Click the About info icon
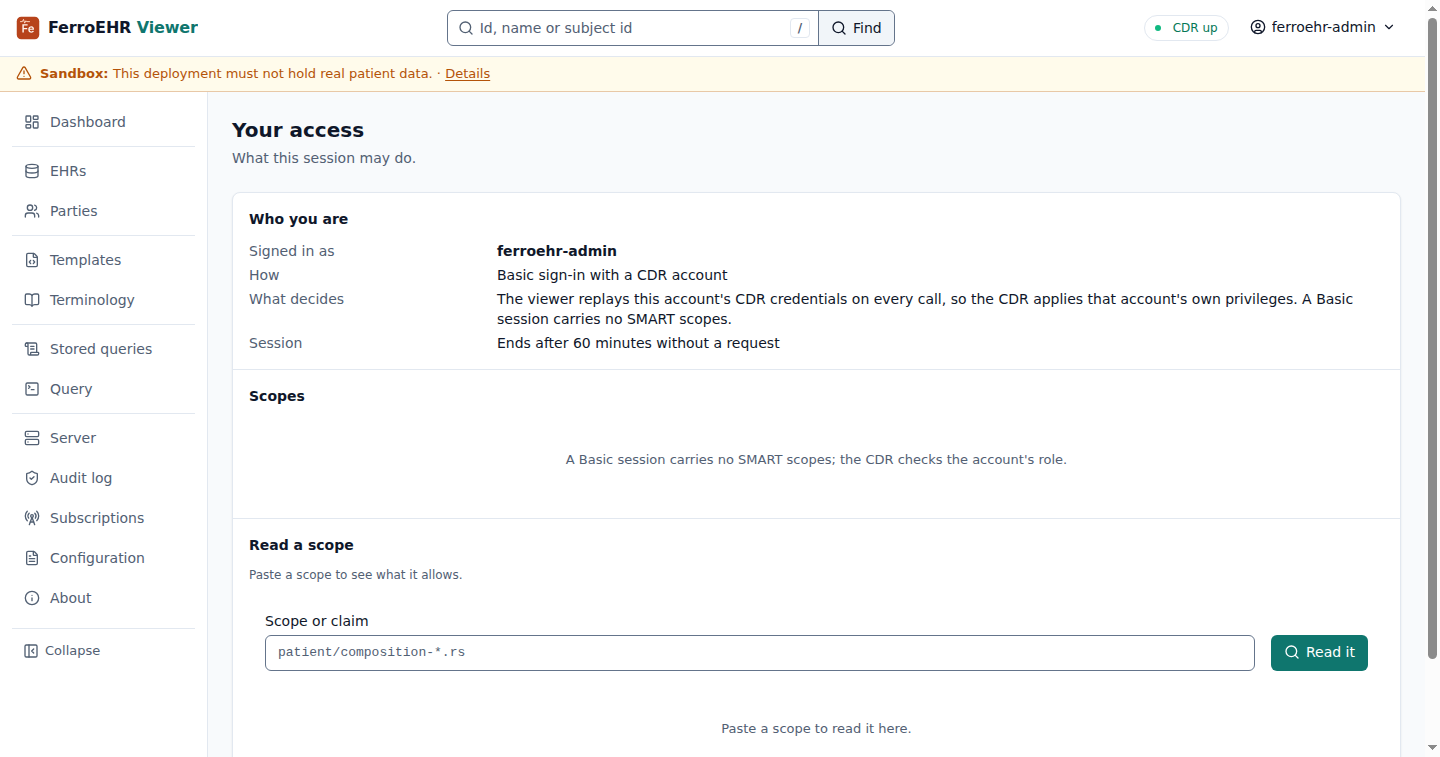Viewport: 1440px width, 757px height. click(x=32, y=598)
